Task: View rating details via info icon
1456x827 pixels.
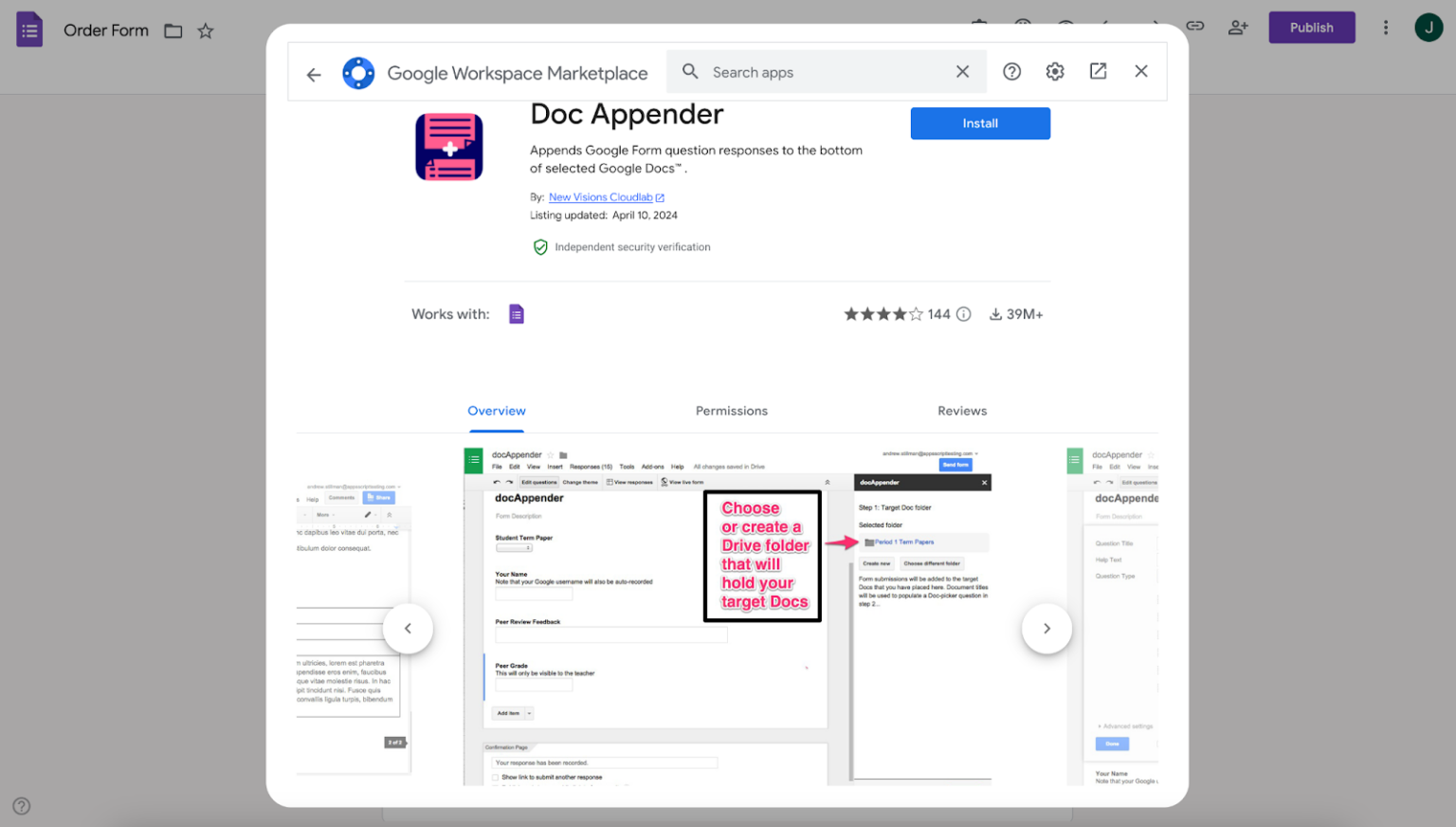Action: point(963,313)
